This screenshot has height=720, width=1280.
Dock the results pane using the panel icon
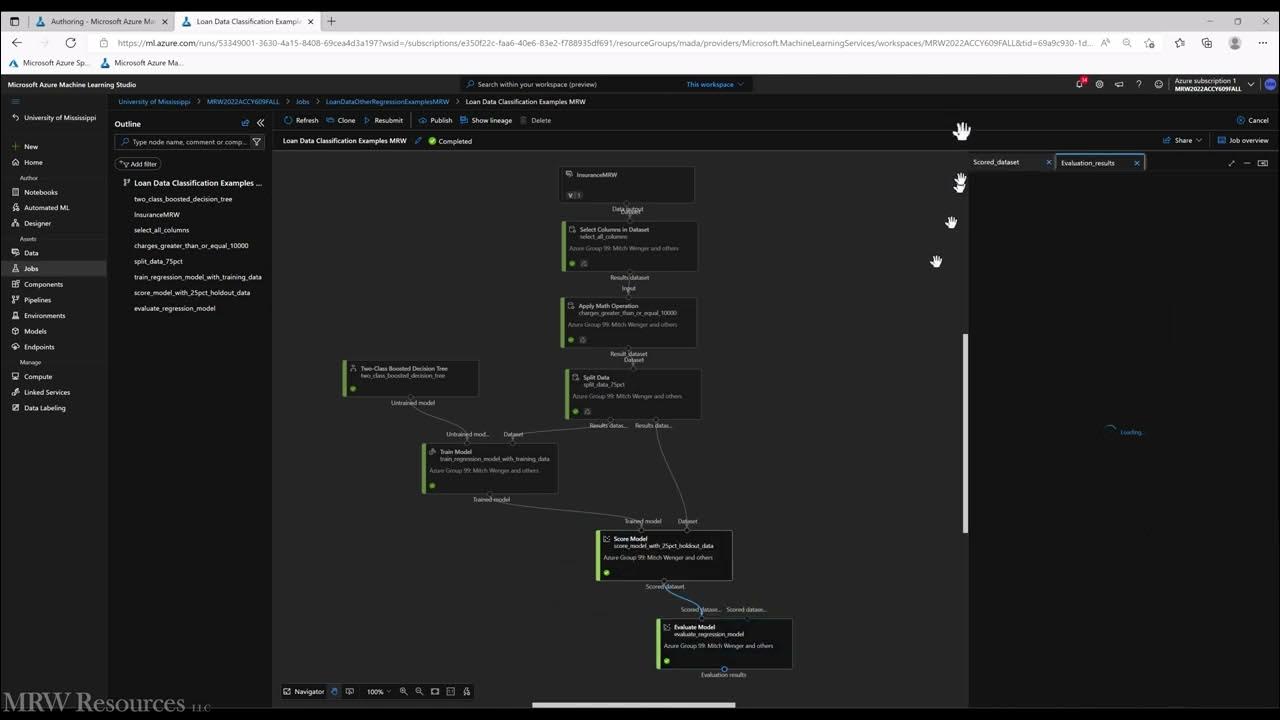pyautogui.click(x=1263, y=163)
